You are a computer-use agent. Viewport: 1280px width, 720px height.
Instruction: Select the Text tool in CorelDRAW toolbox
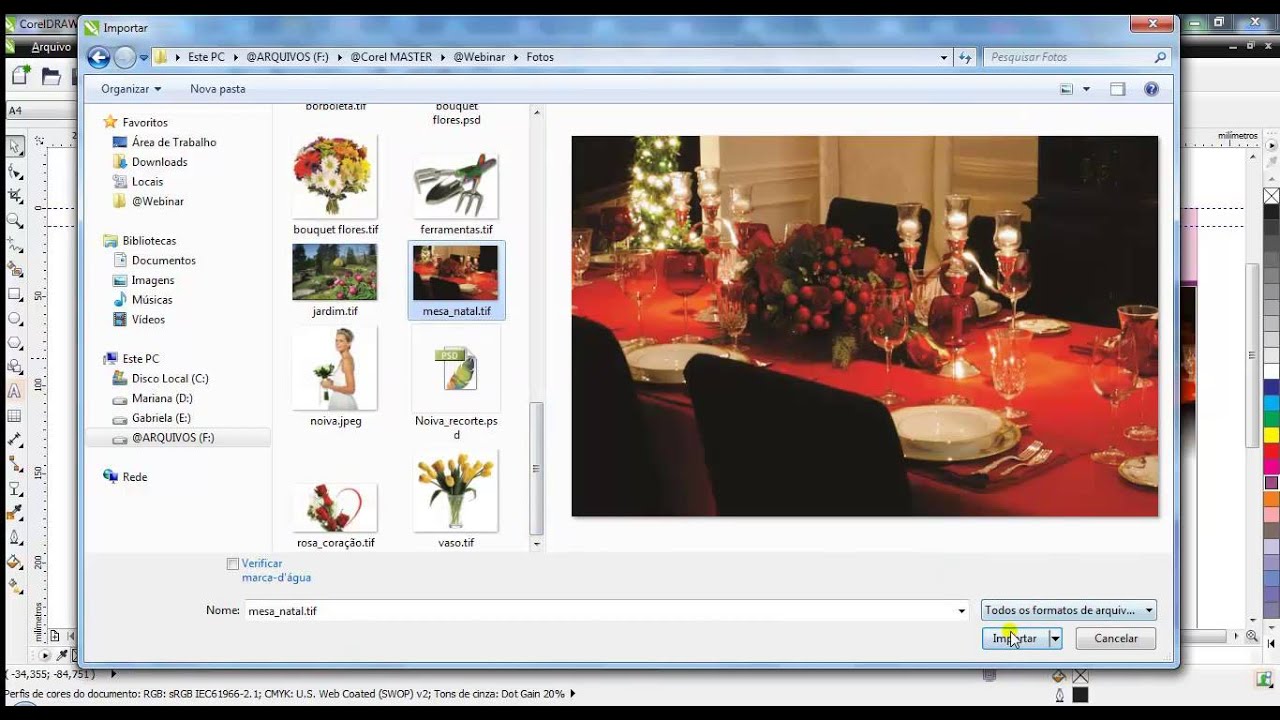pos(15,391)
